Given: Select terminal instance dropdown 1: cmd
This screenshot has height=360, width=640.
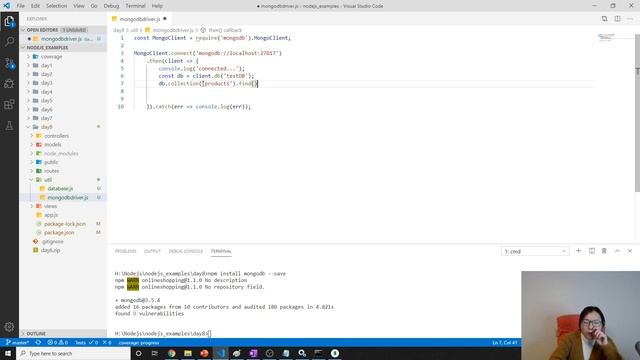Looking at the screenshot, I should point(535,251).
